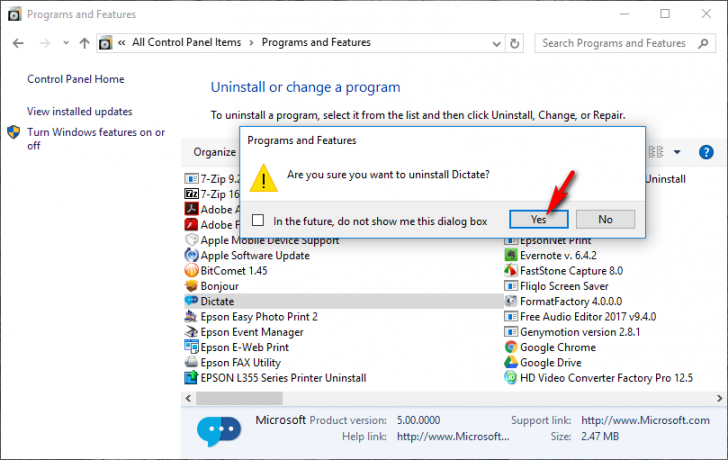728x460 pixels.
Task: Click the Help link URL in details pane
Action: click(453, 437)
